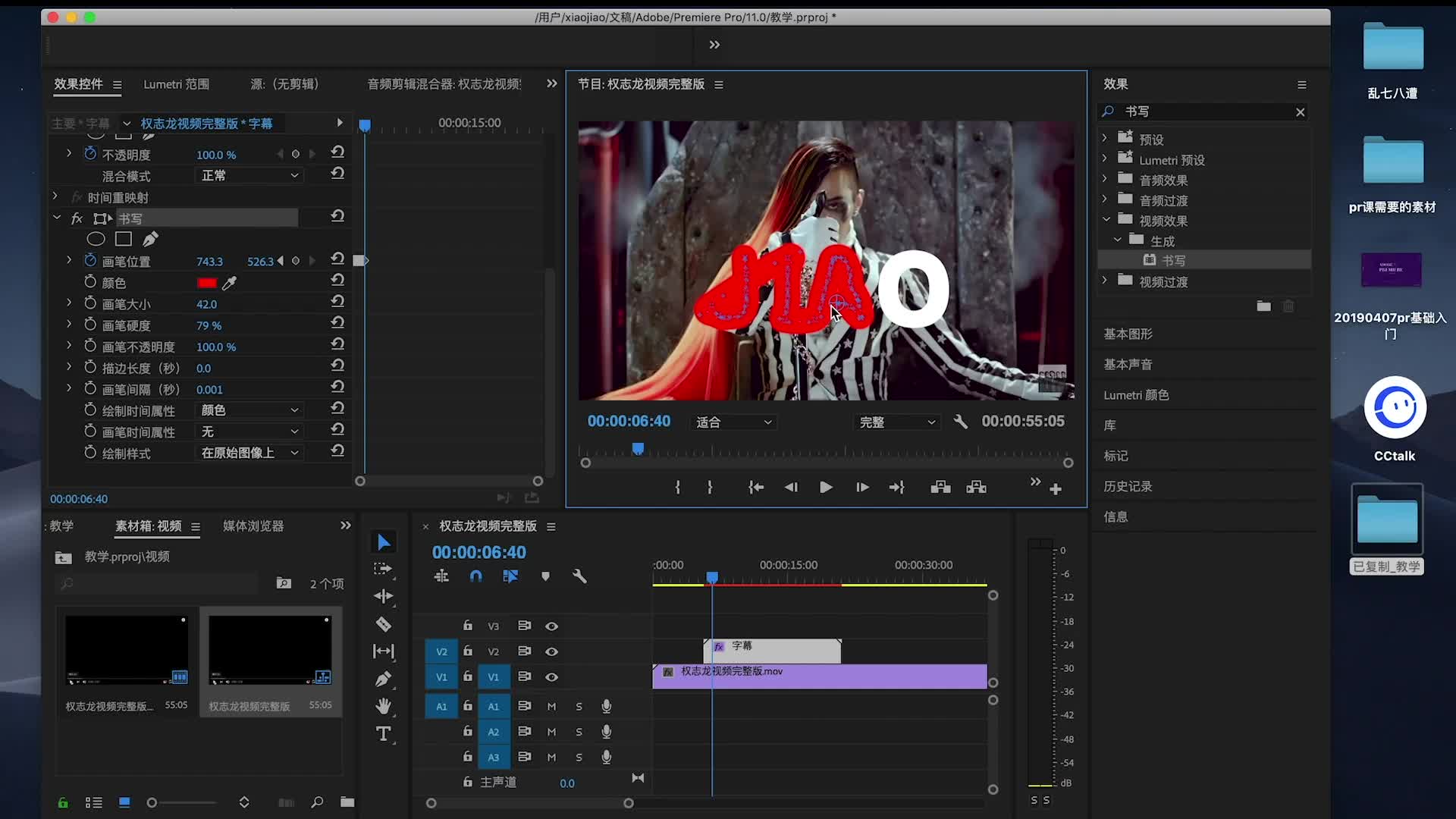Screen dimensions: 1456x819
Task: Reset the 画笔大小 parameter
Action: click(x=337, y=302)
